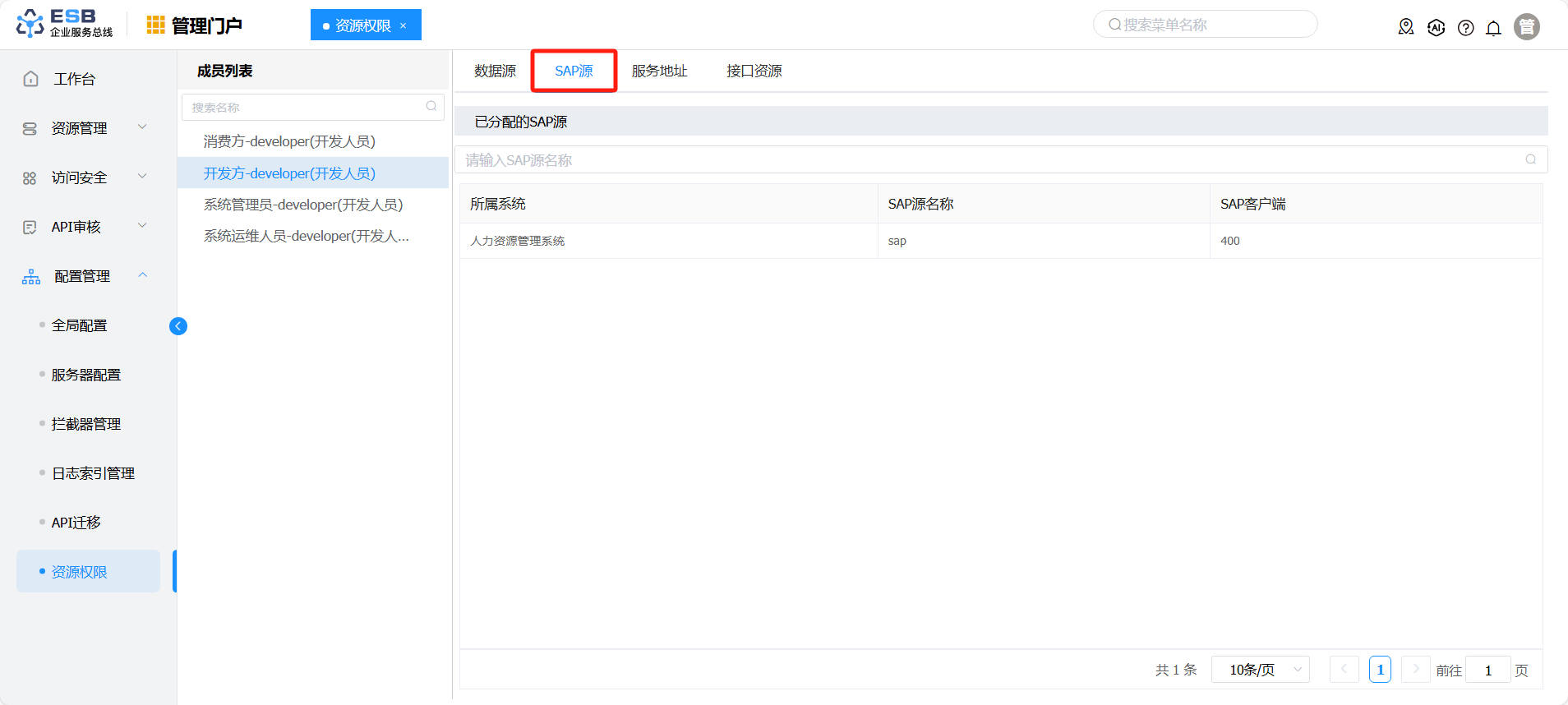The image size is (1568, 705).
Task: Collapse the sidebar with blue arrow button
Action: pos(178,326)
